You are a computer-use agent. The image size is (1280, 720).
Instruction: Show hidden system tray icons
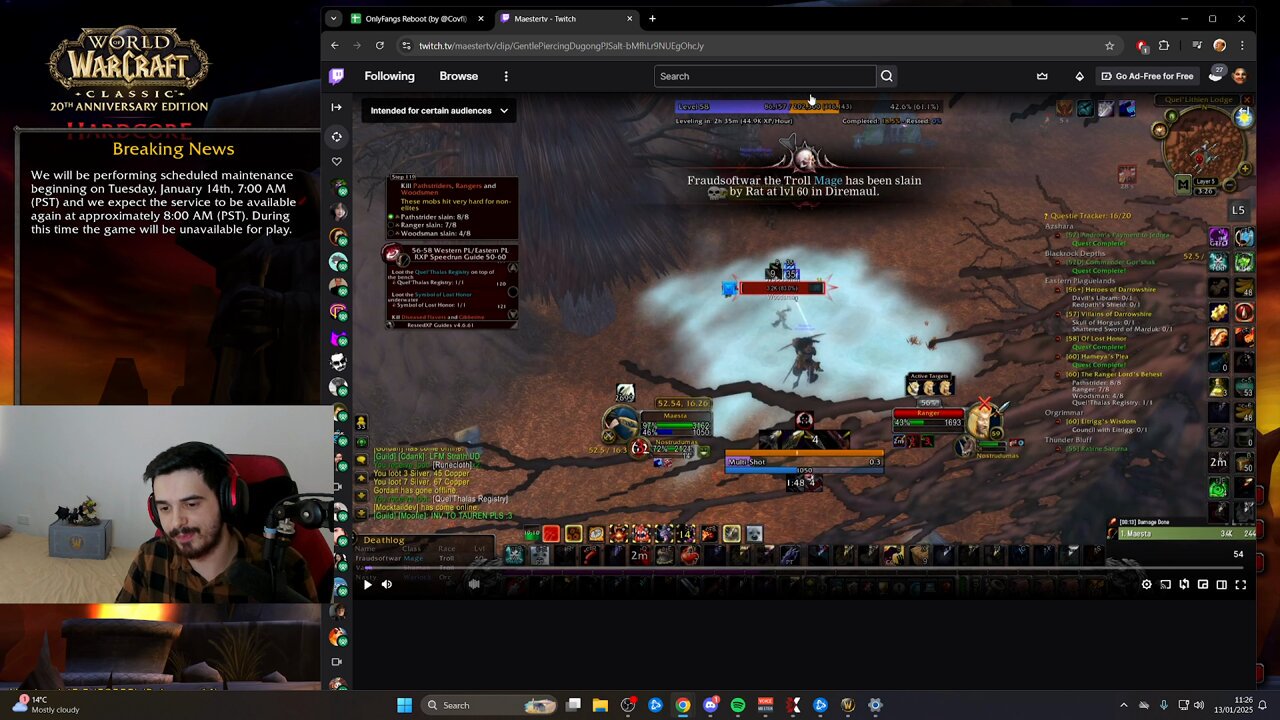tap(1123, 705)
